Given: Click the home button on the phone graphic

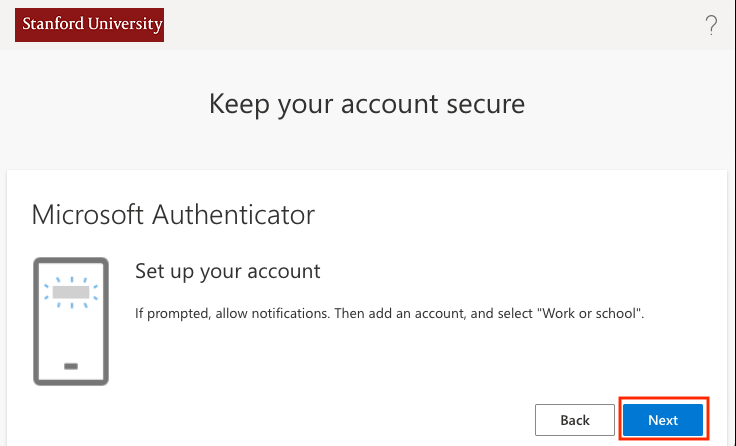Looking at the screenshot, I should coord(71,366).
